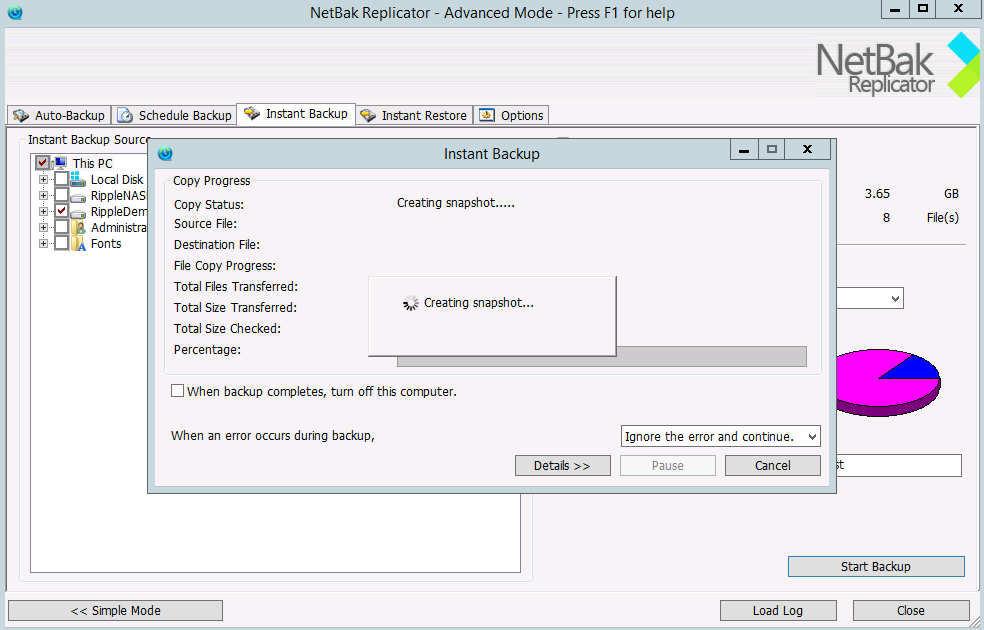Image resolution: width=984 pixels, height=630 pixels.
Task: Click the Close button at bottom right
Action: (911, 611)
